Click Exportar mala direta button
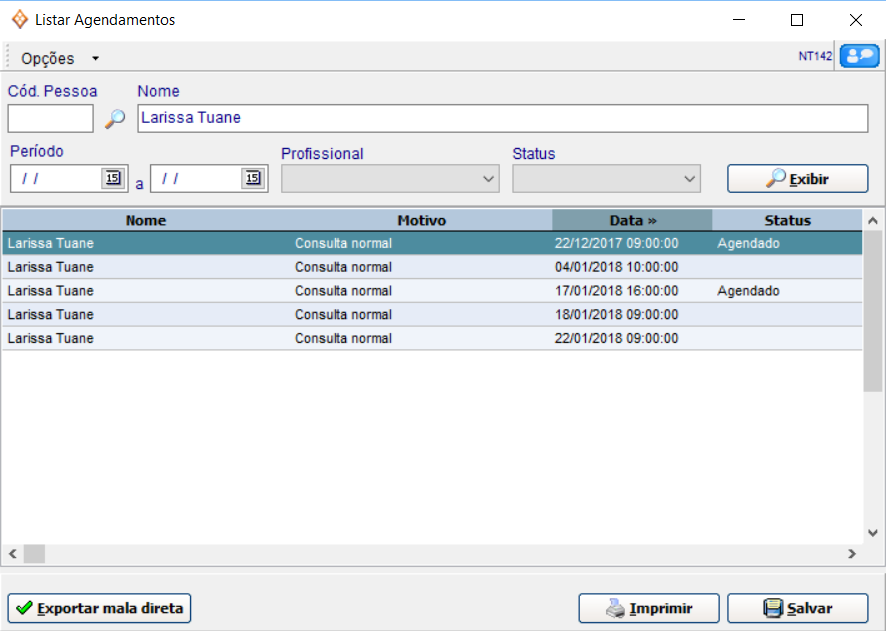Image resolution: width=886 pixels, height=631 pixels. tap(99, 608)
